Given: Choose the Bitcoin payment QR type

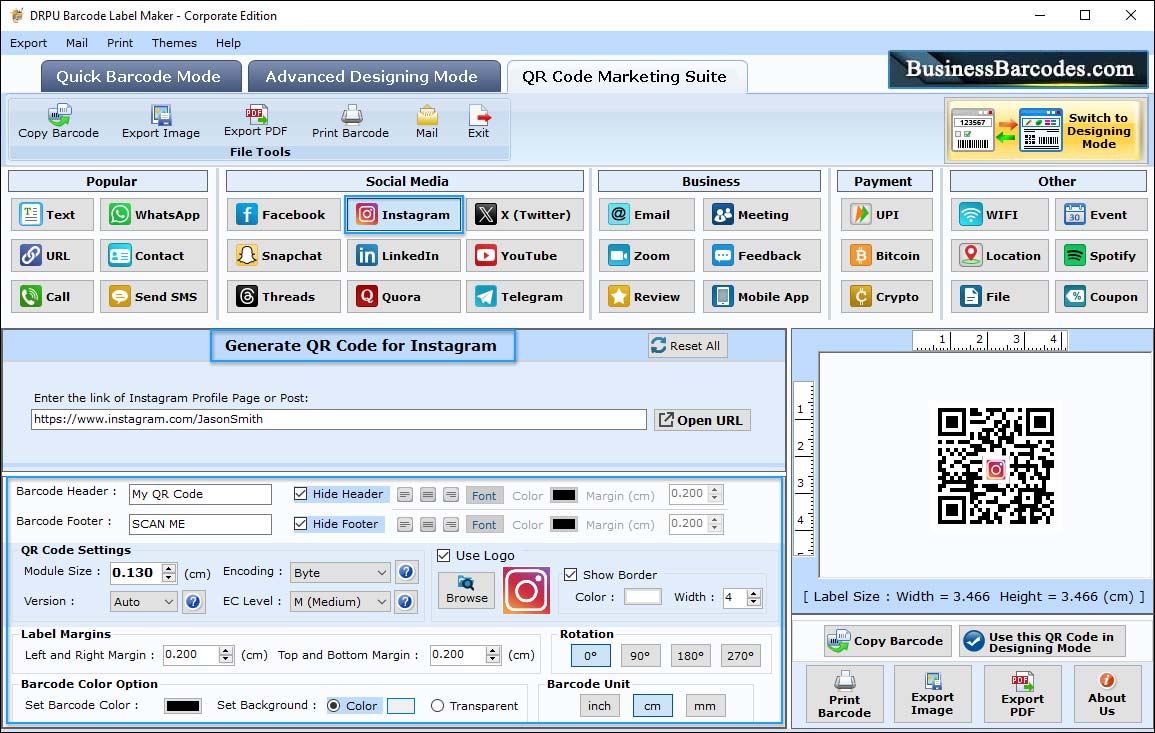Looking at the screenshot, I should click(x=886, y=256).
